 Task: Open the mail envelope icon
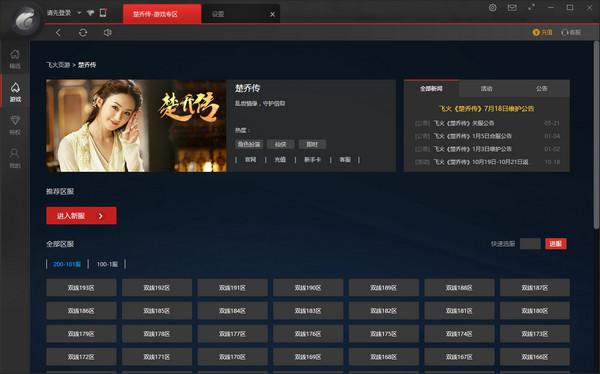[x=512, y=8]
